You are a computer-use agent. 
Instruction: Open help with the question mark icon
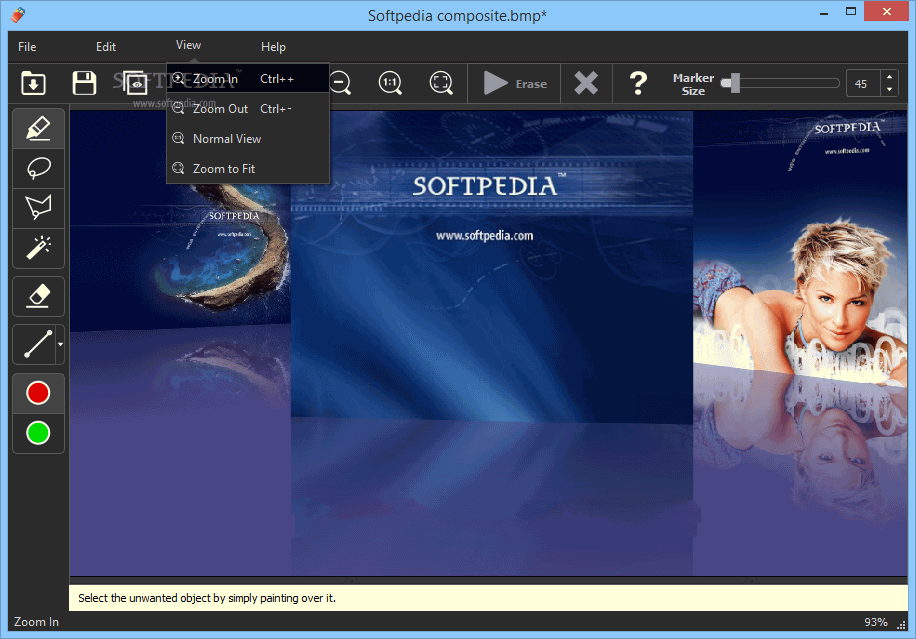coord(639,83)
